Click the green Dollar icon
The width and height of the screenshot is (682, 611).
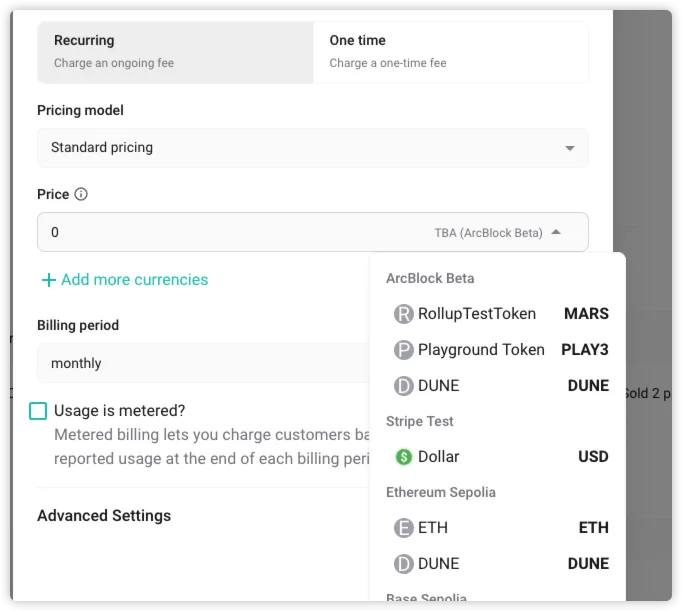(403, 457)
